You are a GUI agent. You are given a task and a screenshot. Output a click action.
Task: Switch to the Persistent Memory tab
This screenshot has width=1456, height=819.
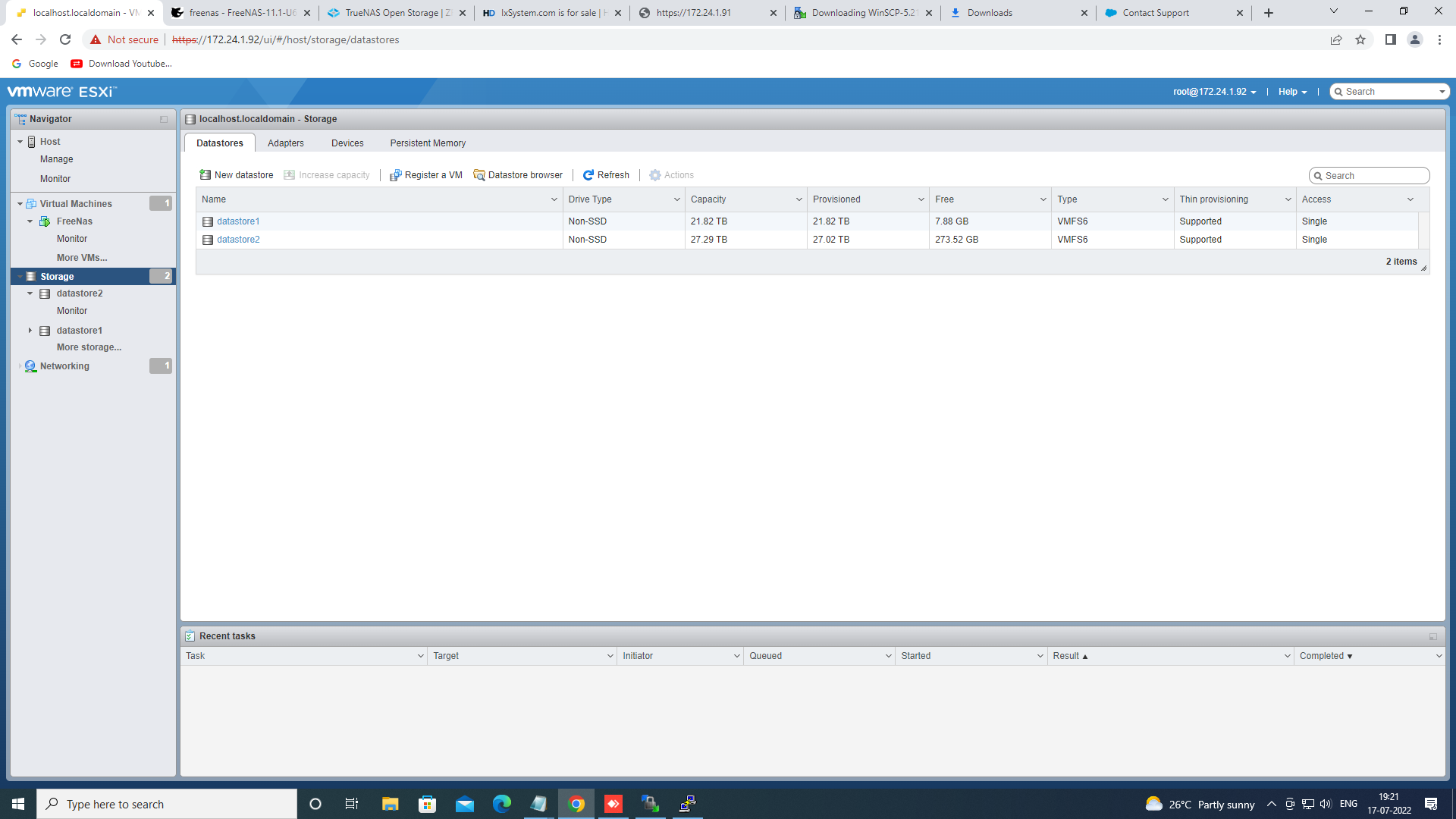(x=428, y=143)
